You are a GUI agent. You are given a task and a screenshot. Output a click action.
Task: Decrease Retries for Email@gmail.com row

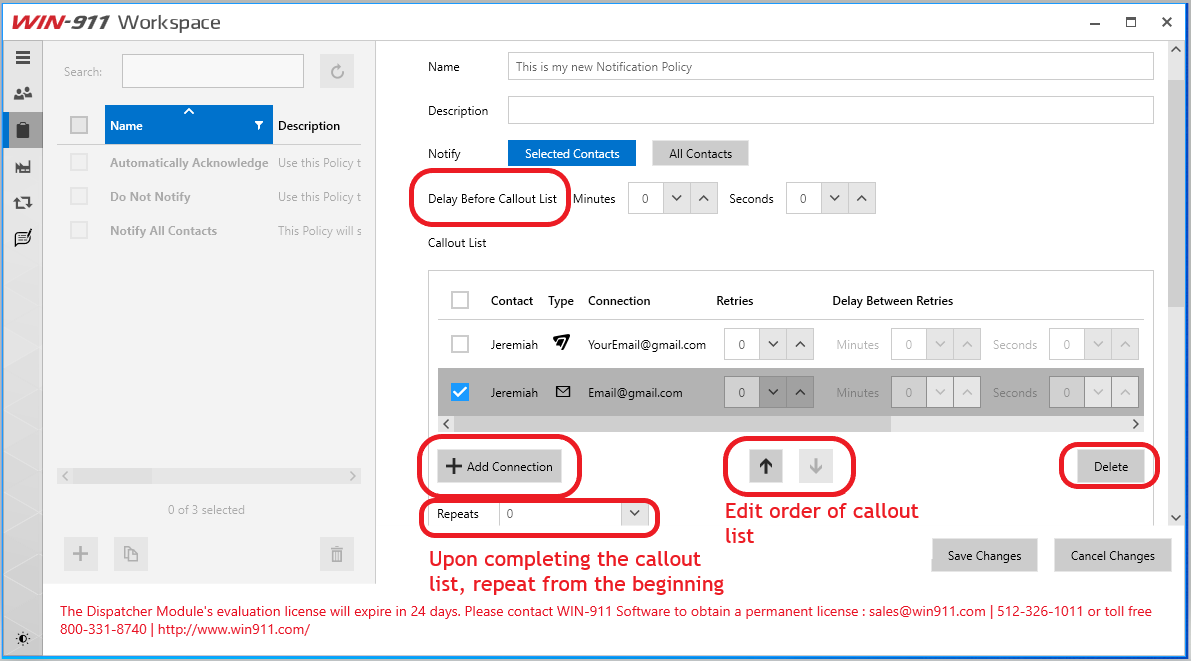click(773, 392)
